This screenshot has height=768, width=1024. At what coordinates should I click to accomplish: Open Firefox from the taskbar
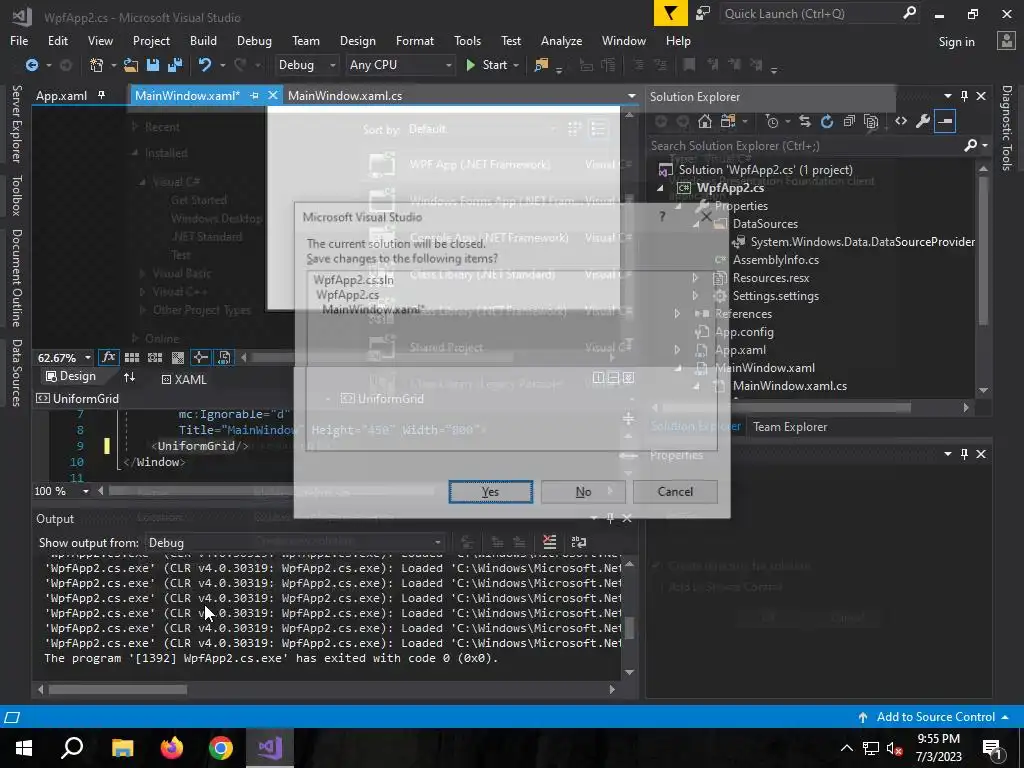pyautogui.click(x=172, y=748)
